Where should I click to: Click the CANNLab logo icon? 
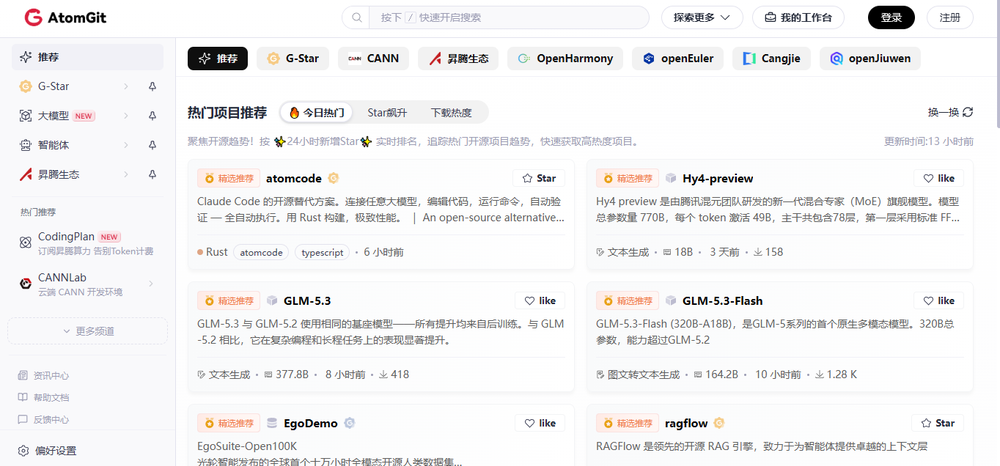click(x=25, y=284)
